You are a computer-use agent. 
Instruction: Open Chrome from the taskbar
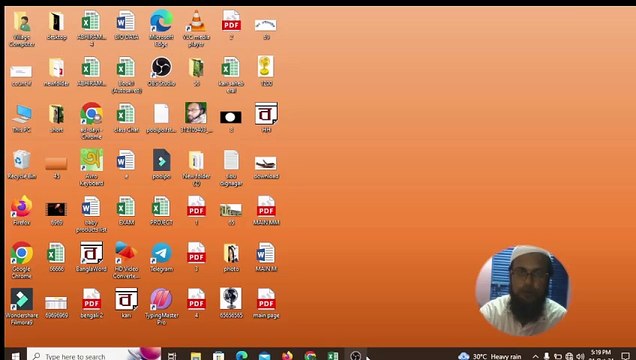point(310,356)
